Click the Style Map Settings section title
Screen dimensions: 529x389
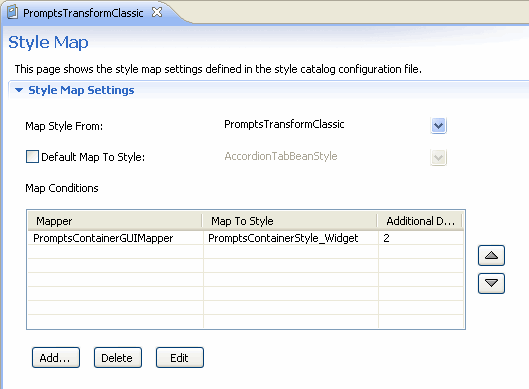(81, 90)
